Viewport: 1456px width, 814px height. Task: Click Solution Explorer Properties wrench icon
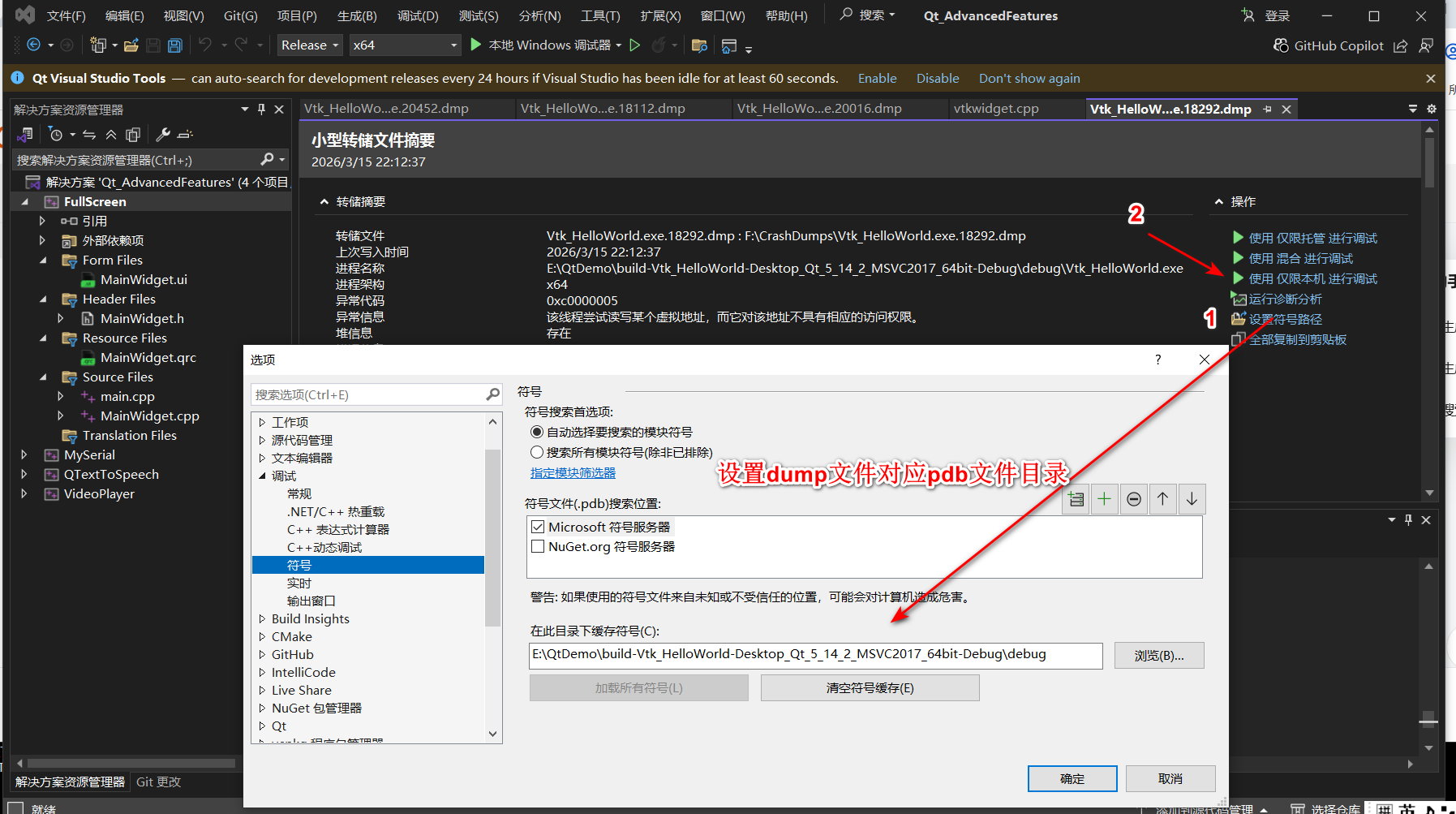pyautogui.click(x=162, y=134)
